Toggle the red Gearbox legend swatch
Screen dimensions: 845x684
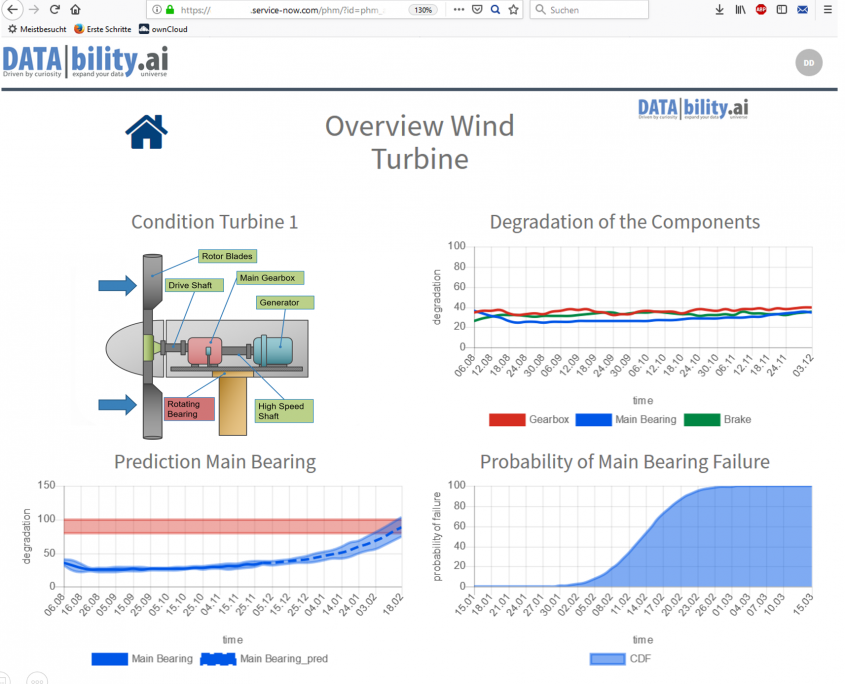[x=507, y=419]
